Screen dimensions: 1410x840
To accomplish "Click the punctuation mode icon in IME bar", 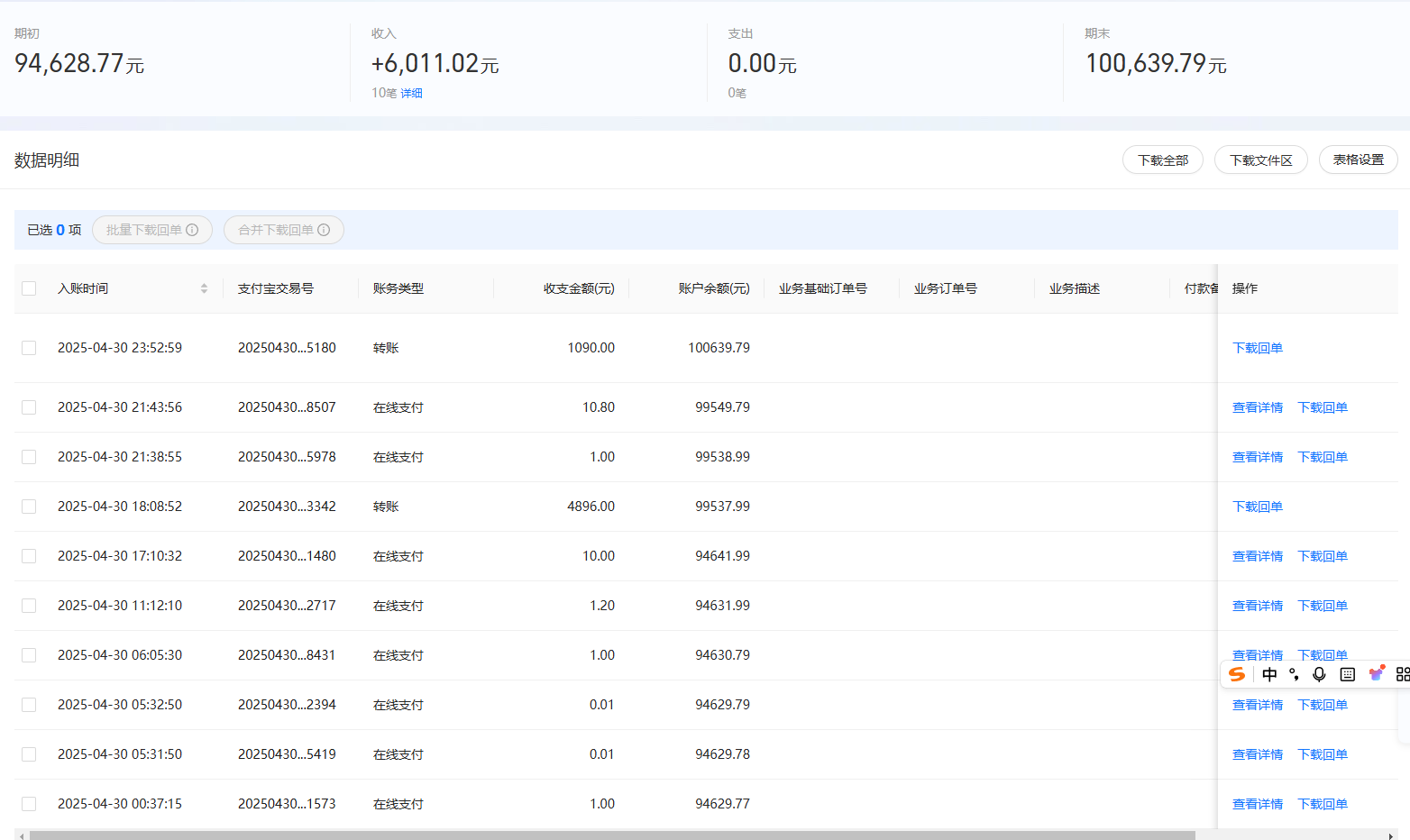I will pos(1295,674).
